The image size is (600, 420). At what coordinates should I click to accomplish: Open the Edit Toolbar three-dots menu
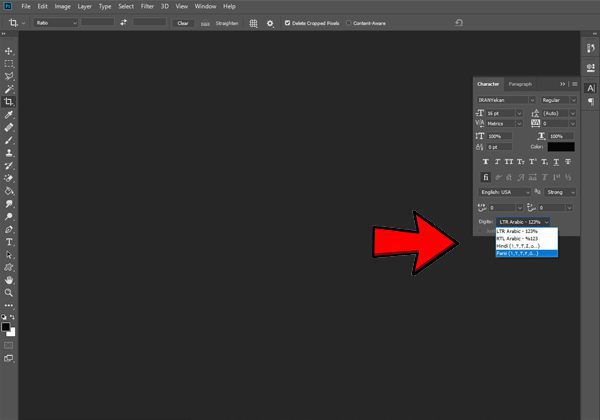8,305
